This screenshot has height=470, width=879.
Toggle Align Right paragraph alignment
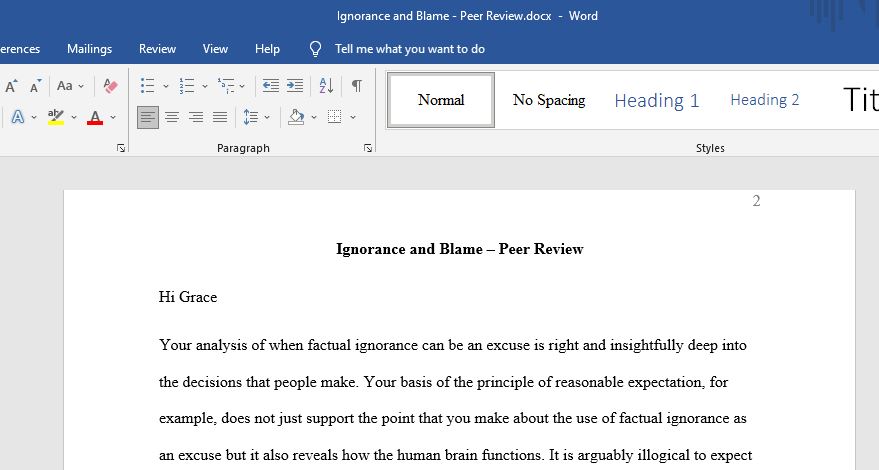coord(196,117)
